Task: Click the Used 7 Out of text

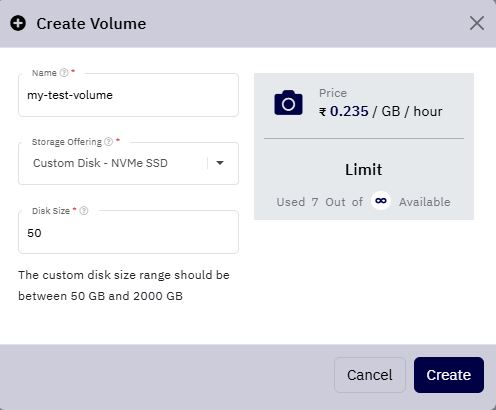Action: click(320, 202)
